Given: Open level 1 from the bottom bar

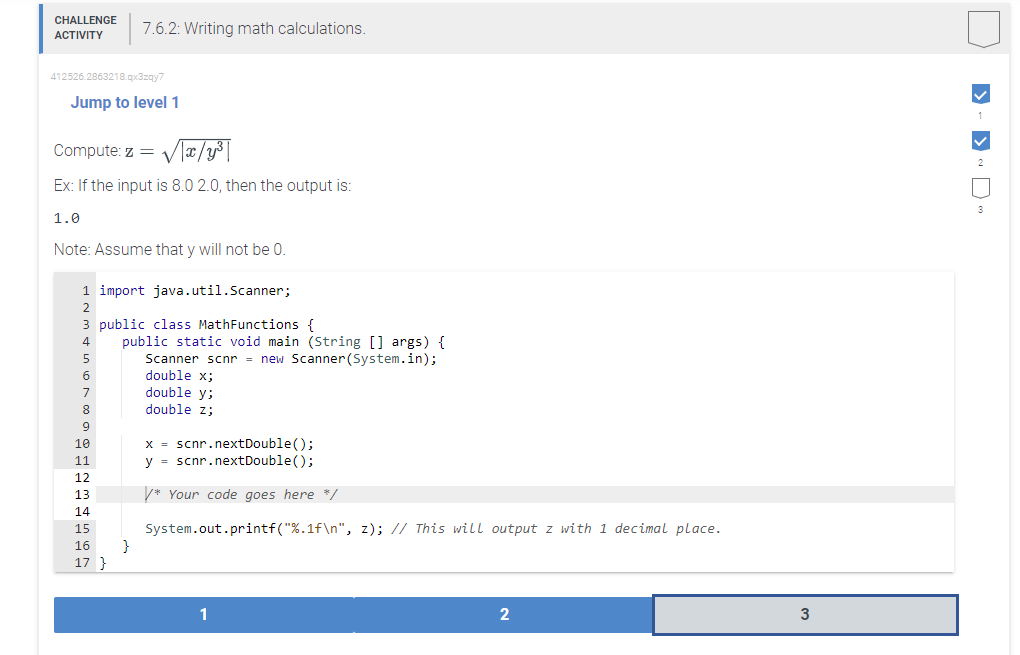Looking at the screenshot, I should tap(203, 614).
